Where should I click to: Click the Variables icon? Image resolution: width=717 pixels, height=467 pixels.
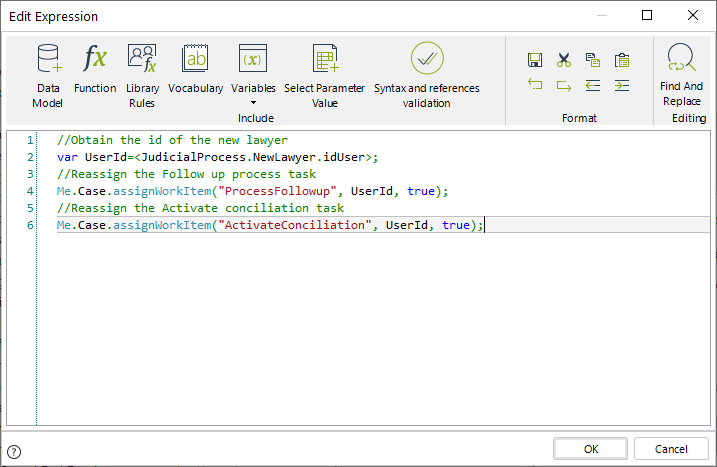tap(253, 59)
